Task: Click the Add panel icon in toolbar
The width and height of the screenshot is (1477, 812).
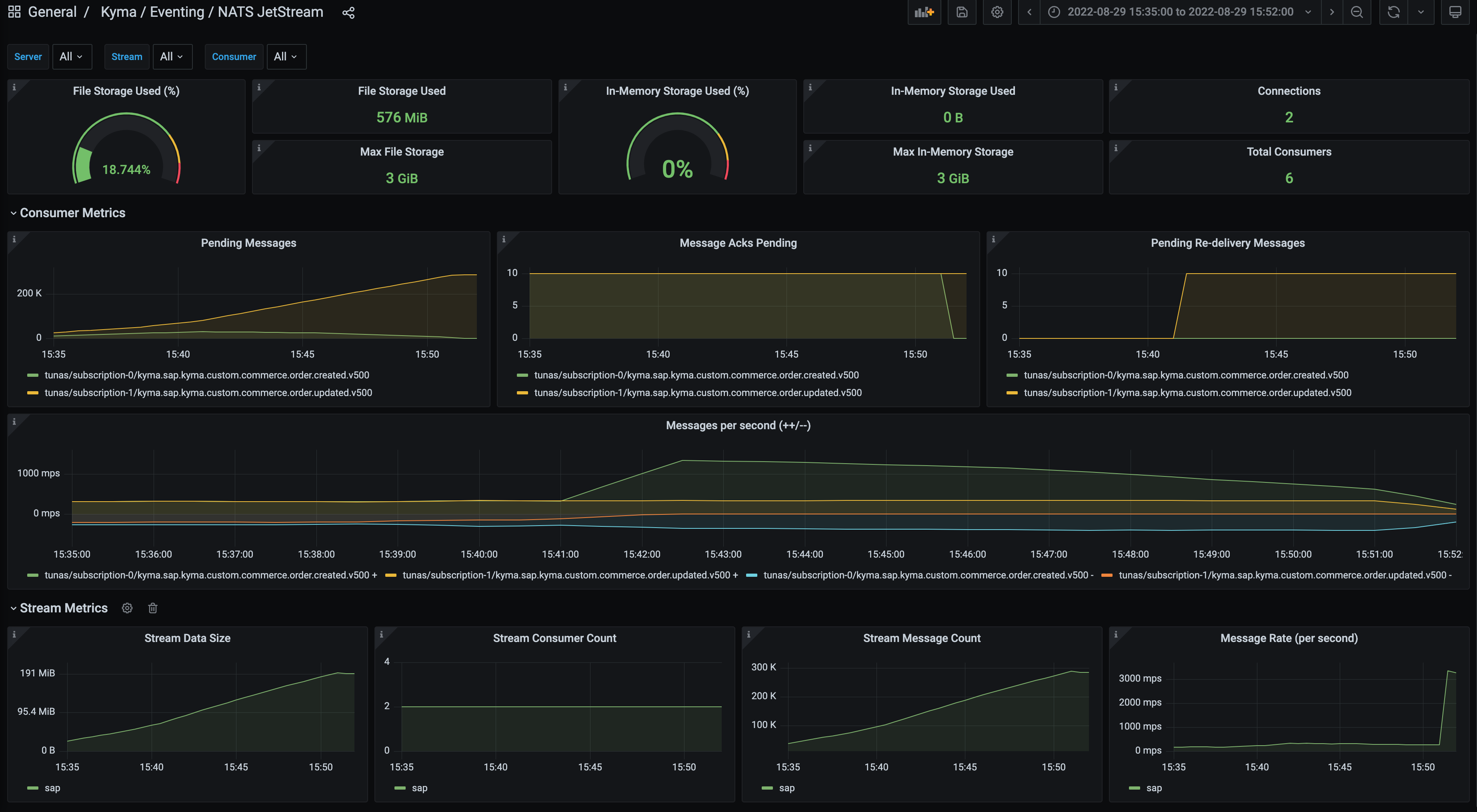Action: point(924,12)
